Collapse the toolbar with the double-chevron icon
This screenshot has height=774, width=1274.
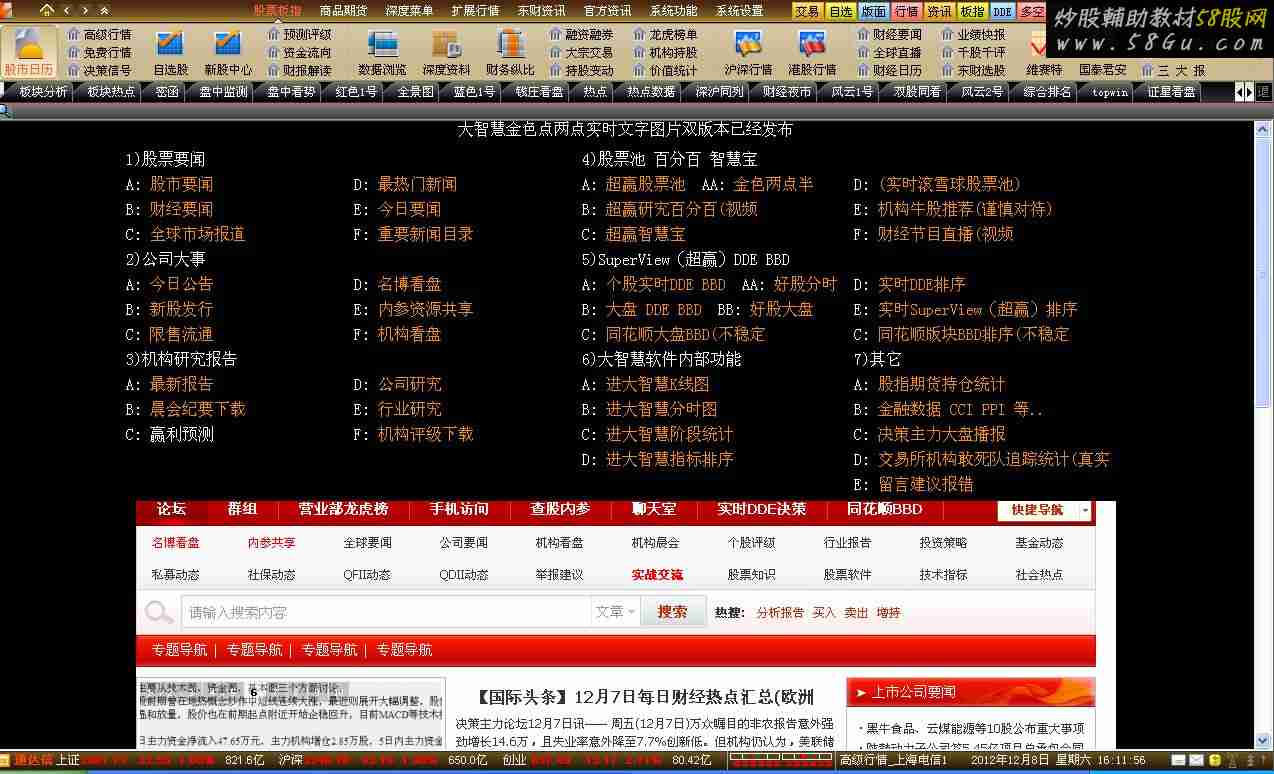(103, 10)
